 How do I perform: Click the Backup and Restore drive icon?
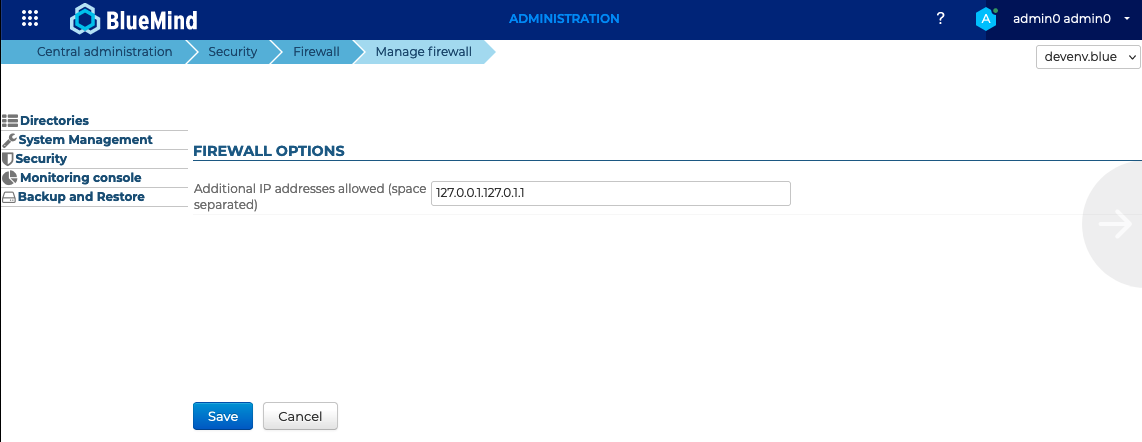tap(9, 197)
